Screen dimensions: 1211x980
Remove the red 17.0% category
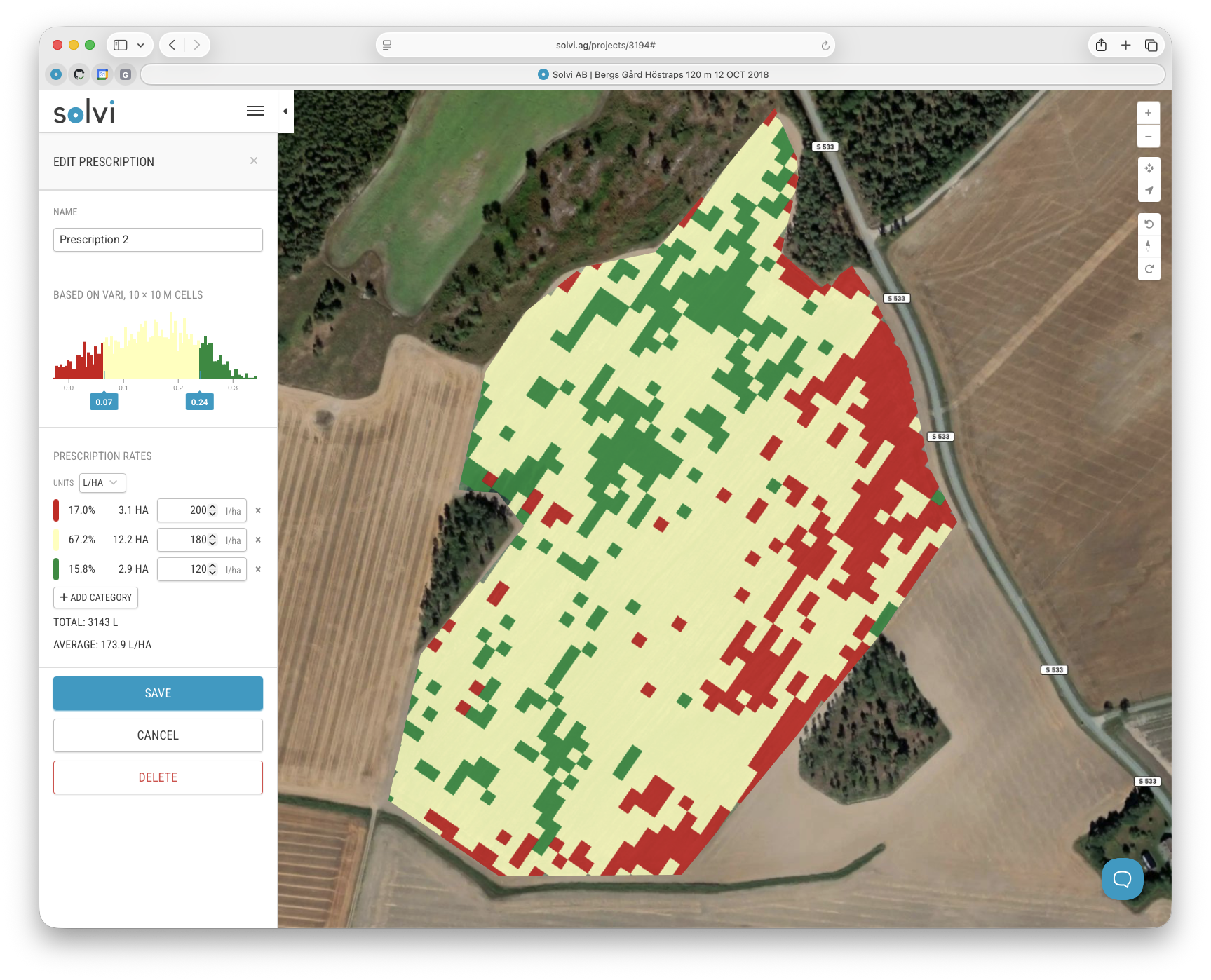[258, 510]
